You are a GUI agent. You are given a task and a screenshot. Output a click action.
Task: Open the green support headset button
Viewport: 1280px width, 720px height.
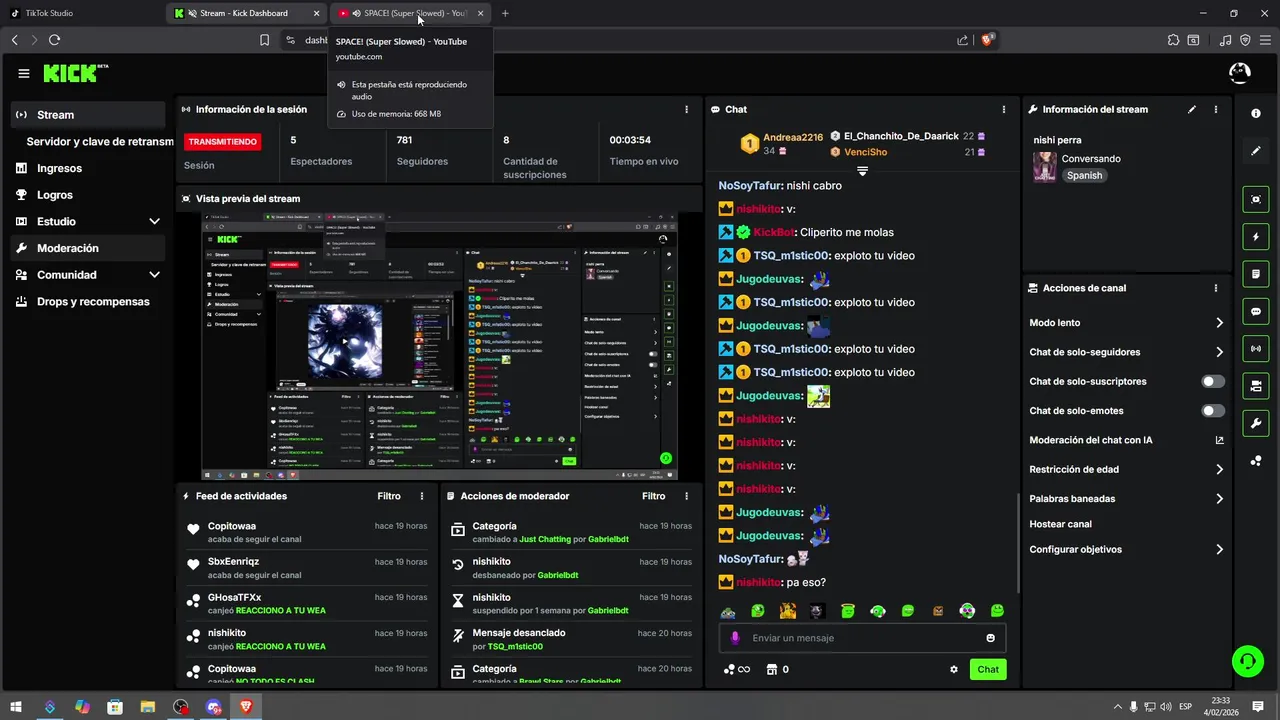coord(1247,660)
